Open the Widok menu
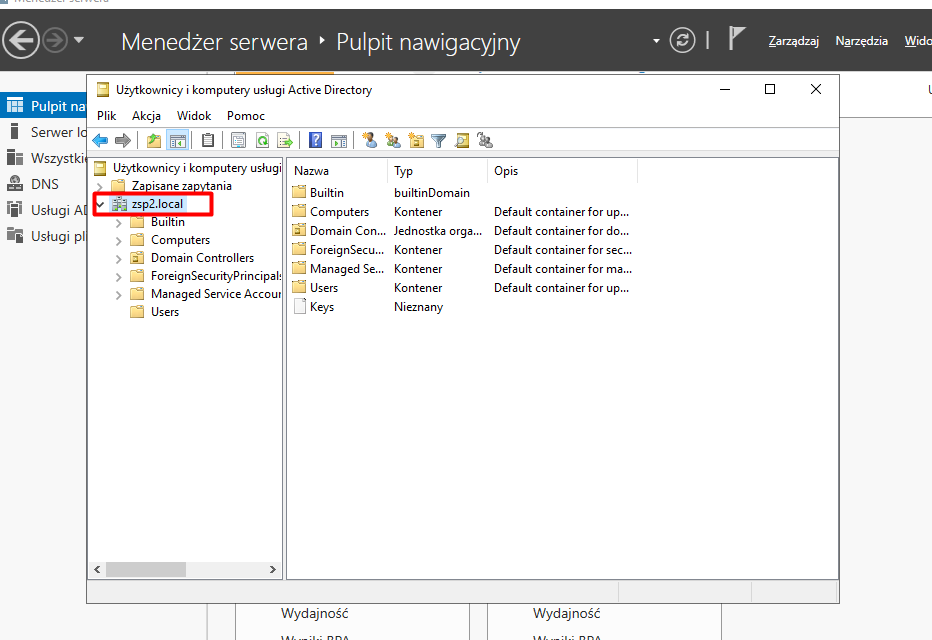The width and height of the screenshot is (932, 640). (x=194, y=116)
